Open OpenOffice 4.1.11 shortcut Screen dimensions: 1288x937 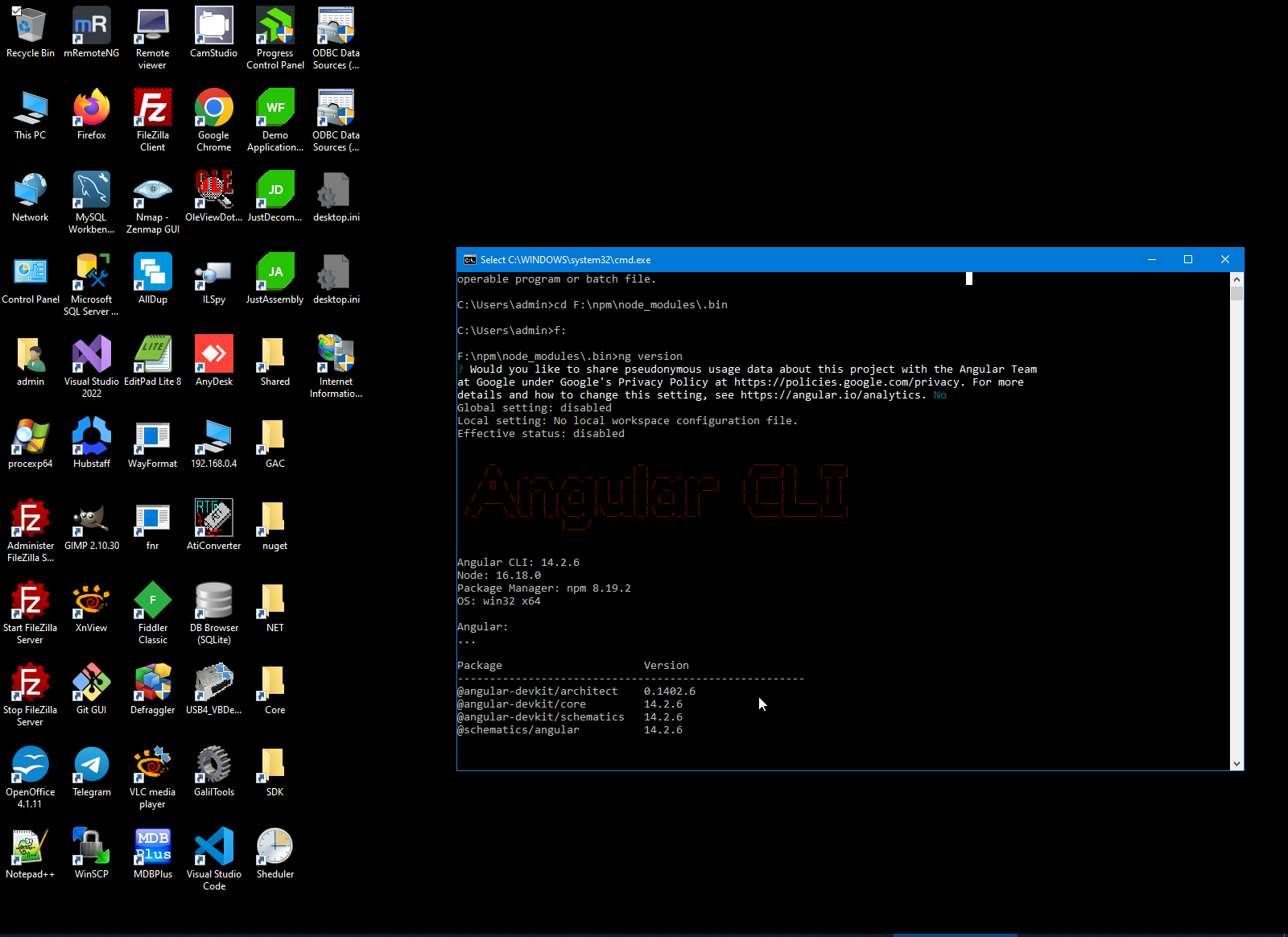point(30,777)
